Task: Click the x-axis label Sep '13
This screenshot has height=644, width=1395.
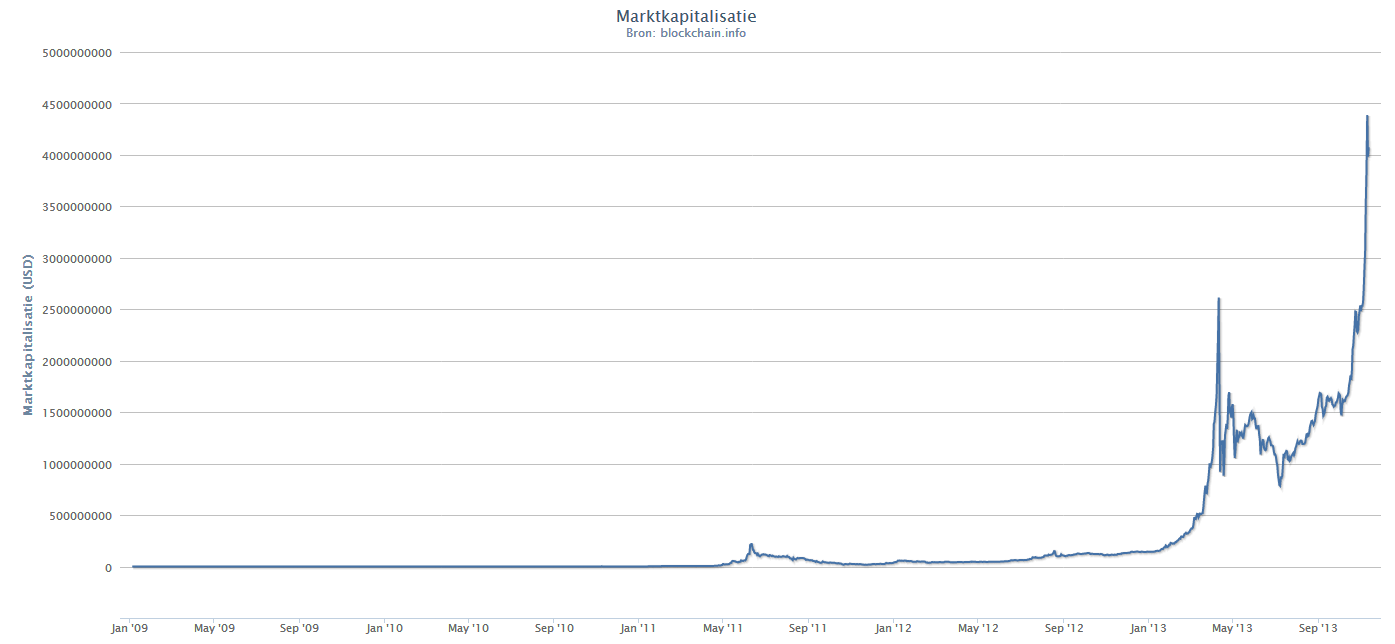Action: (1318, 629)
